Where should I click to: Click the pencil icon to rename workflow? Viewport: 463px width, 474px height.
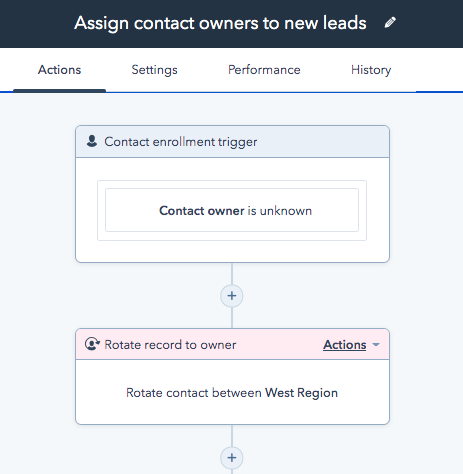pyautogui.click(x=390, y=22)
